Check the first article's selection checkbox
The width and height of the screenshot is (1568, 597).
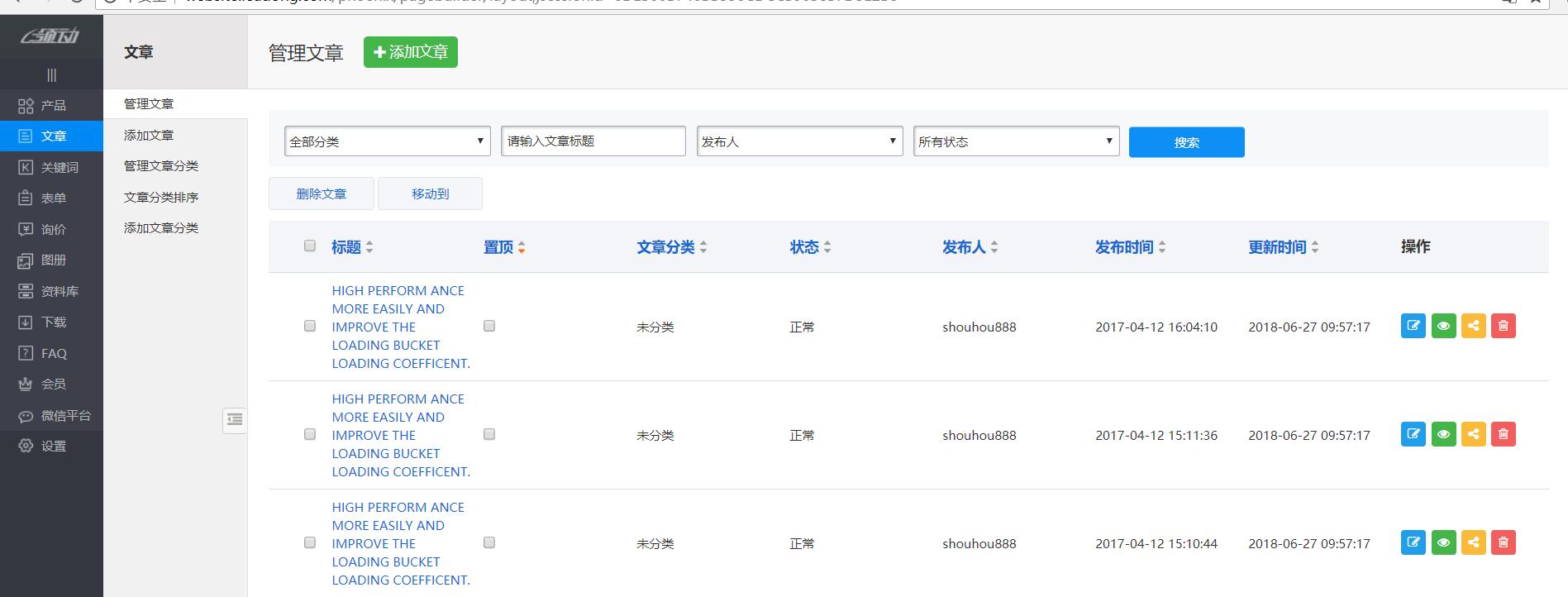(x=310, y=326)
